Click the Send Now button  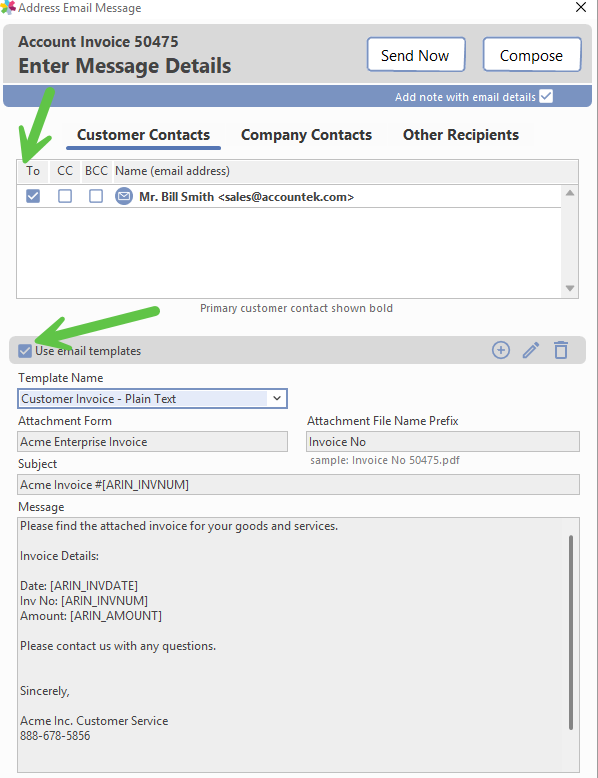(416, 55)
